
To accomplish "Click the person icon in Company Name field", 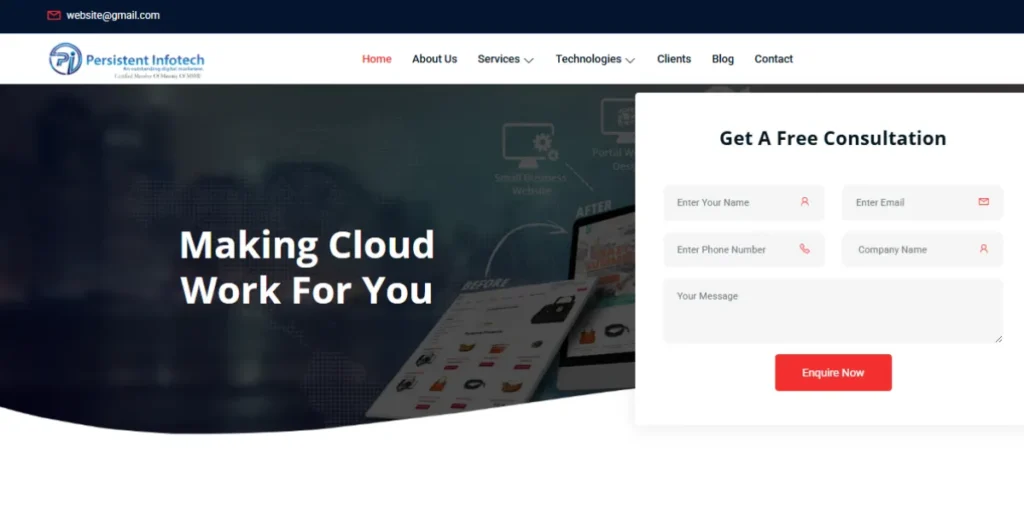I will [x=984, y=249].
